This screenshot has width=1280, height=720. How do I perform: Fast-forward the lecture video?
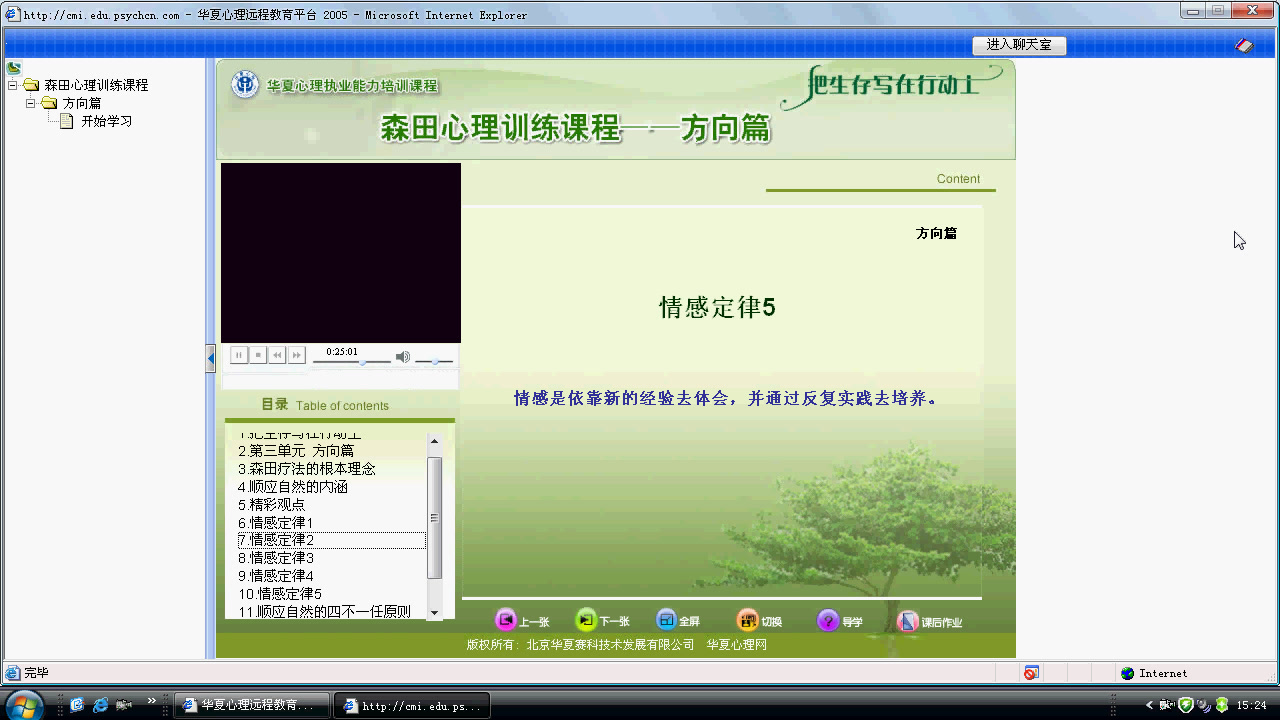click(x=296, y=355)
